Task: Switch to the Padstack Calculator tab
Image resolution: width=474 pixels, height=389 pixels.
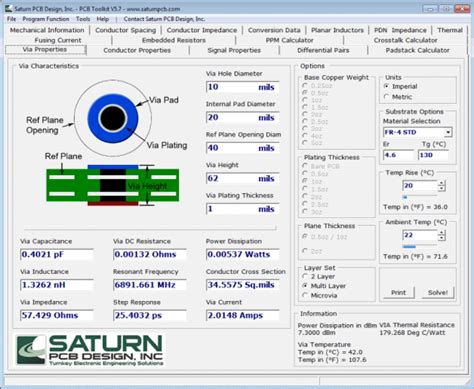Action: [x=417, y=50]
